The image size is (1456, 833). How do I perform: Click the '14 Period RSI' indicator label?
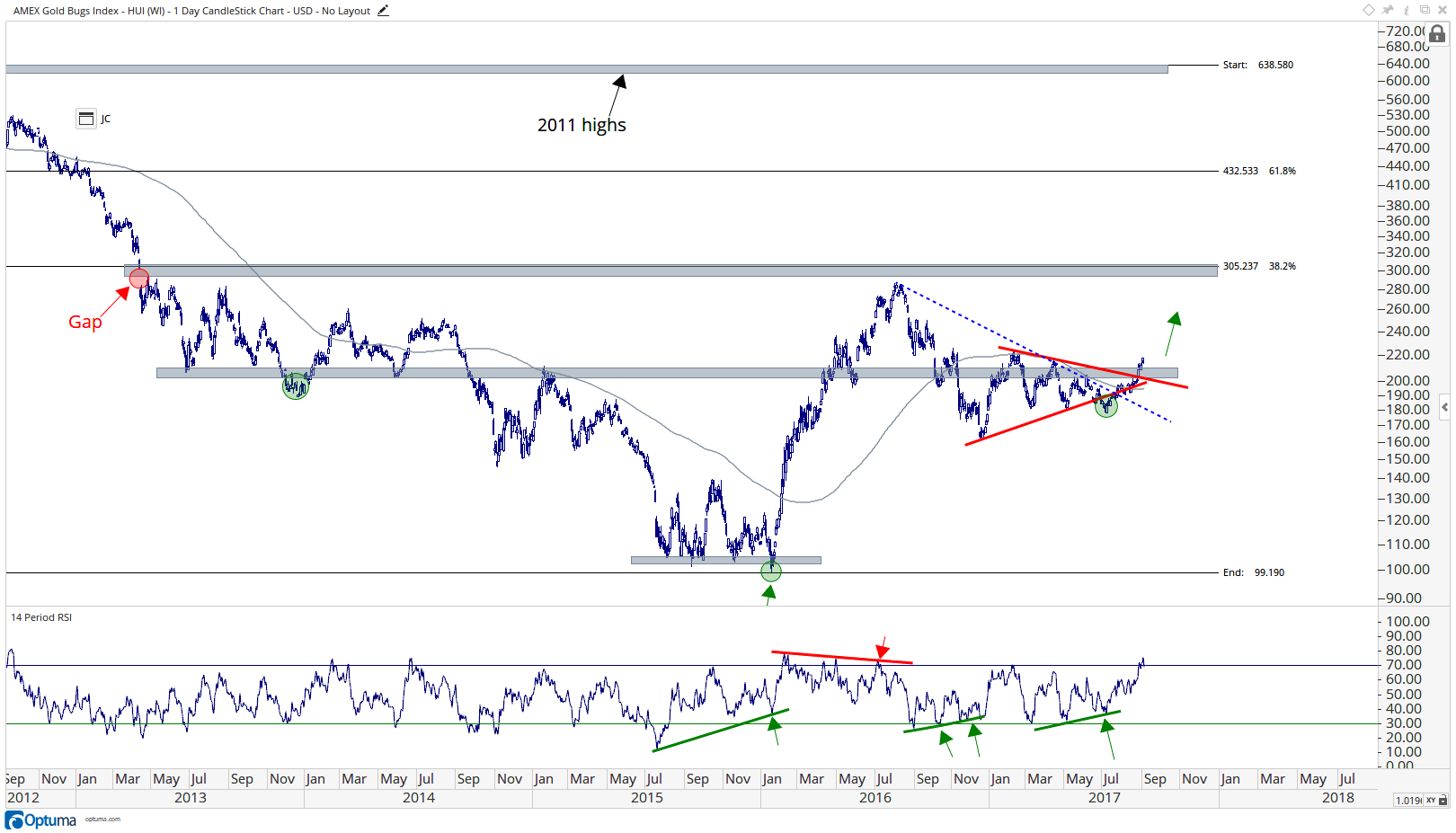click(41, 617)
